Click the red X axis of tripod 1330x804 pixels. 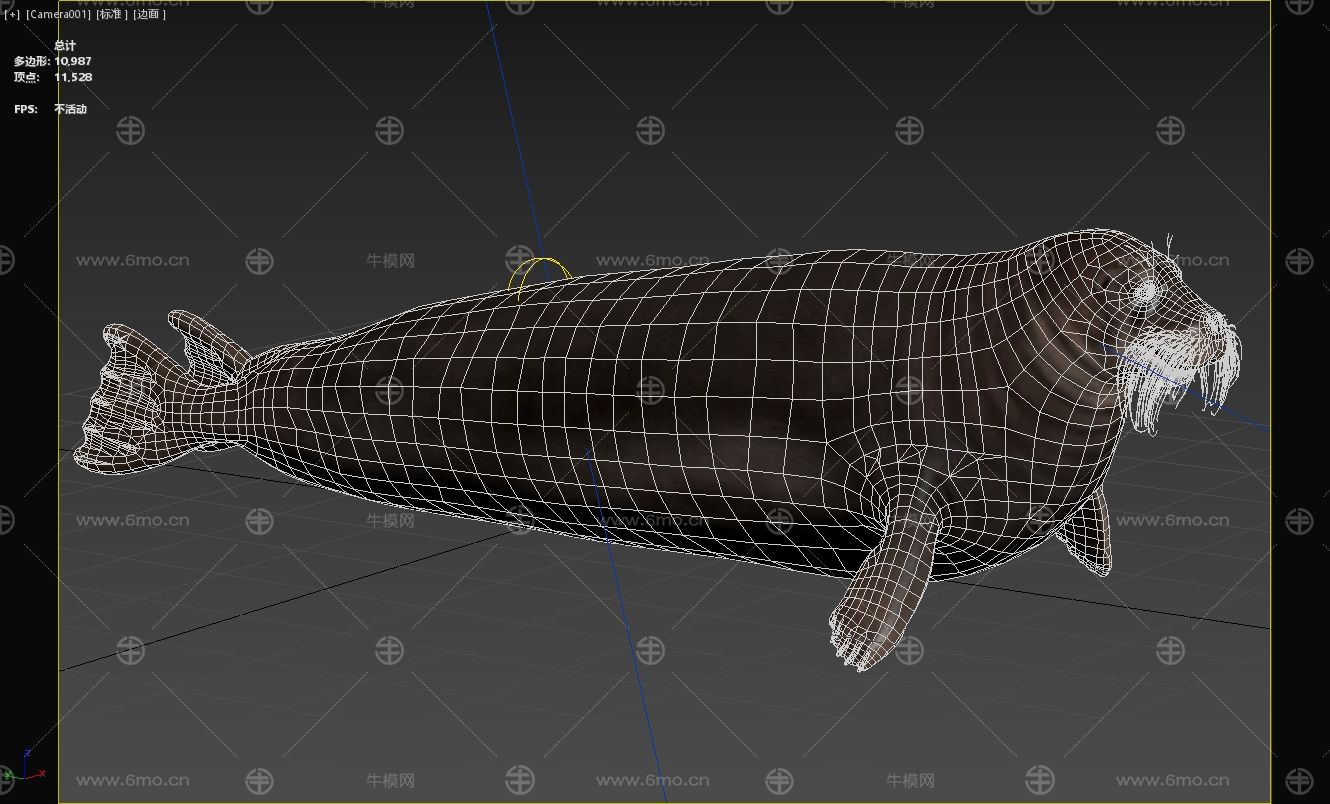click(x=38, y=773)
